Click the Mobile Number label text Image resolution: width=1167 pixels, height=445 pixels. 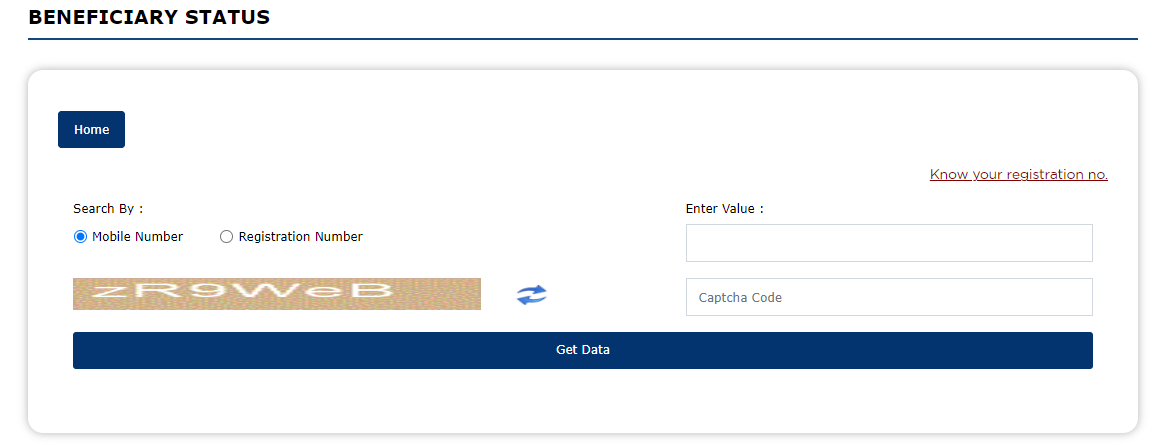[138, 237]
